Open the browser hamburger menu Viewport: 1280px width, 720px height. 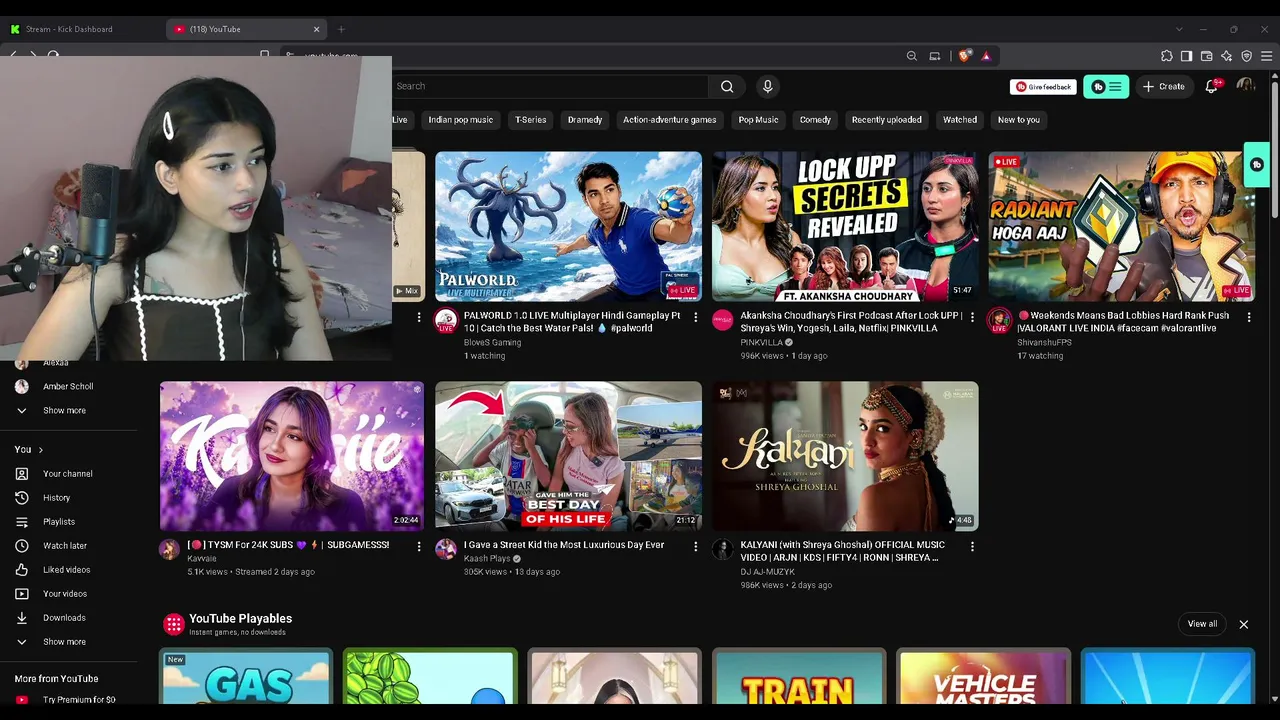1266,56
